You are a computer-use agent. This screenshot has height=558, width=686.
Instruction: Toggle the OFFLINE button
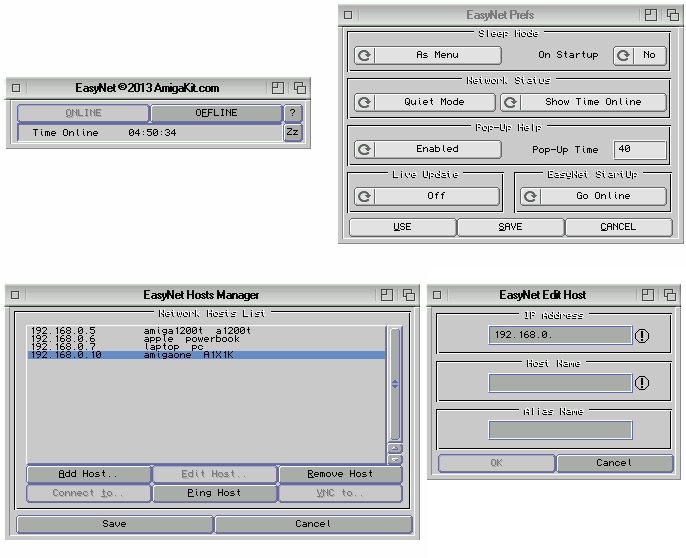216,113
